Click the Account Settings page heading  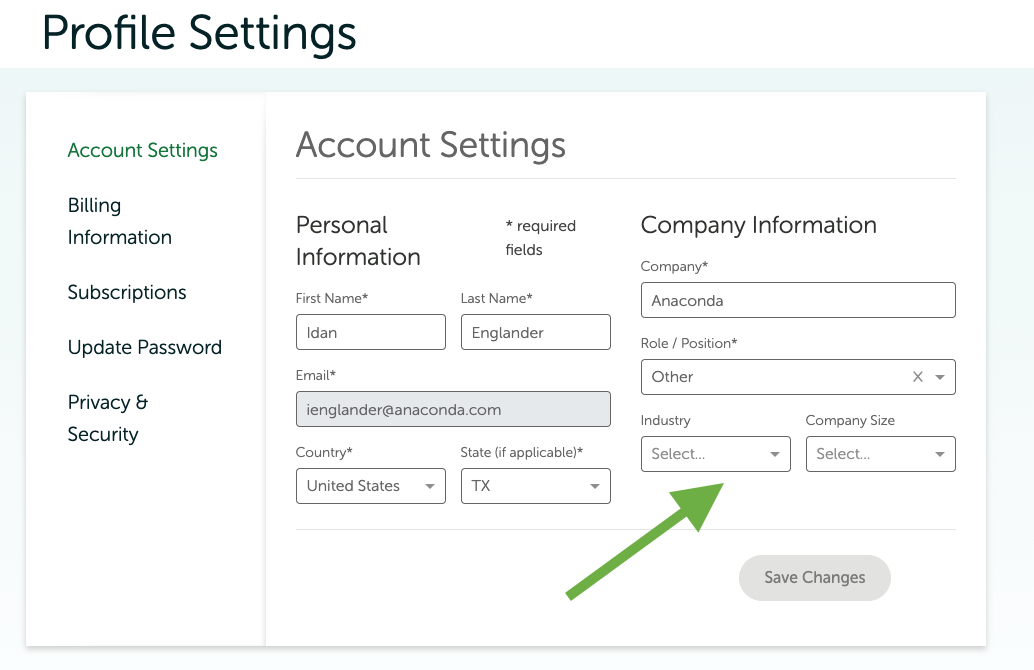point(430,145)
